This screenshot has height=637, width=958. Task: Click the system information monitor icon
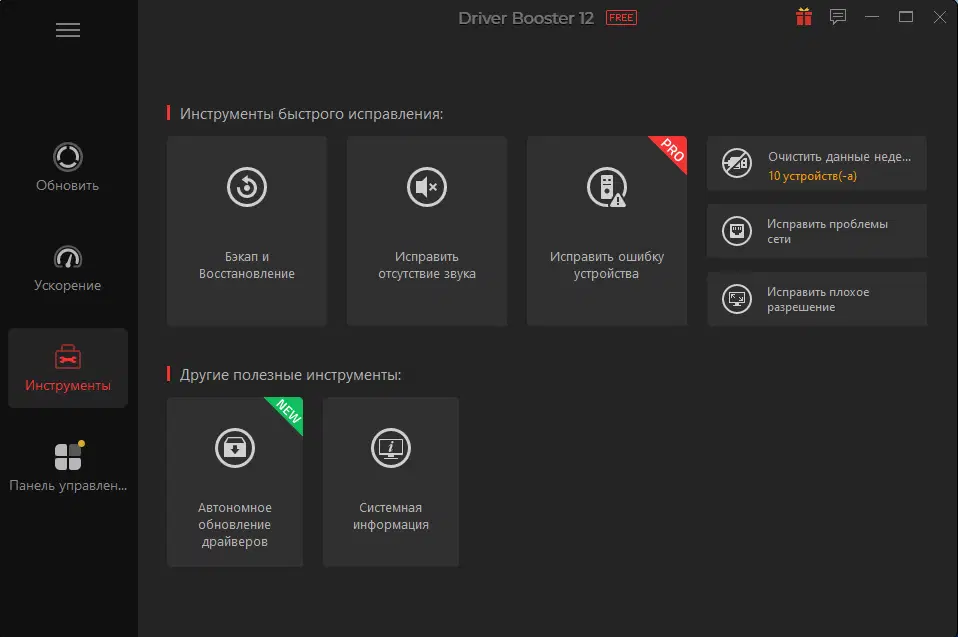point(391,448)
